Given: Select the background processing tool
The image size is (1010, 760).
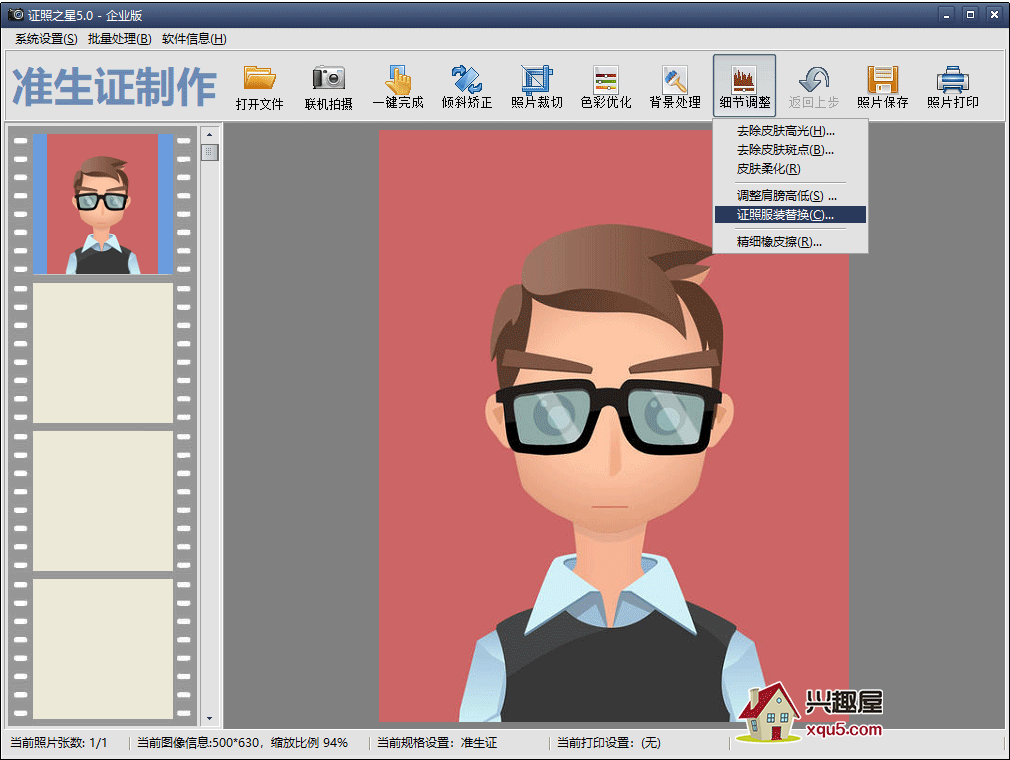Looking at the screenshot, I should 675,79.
